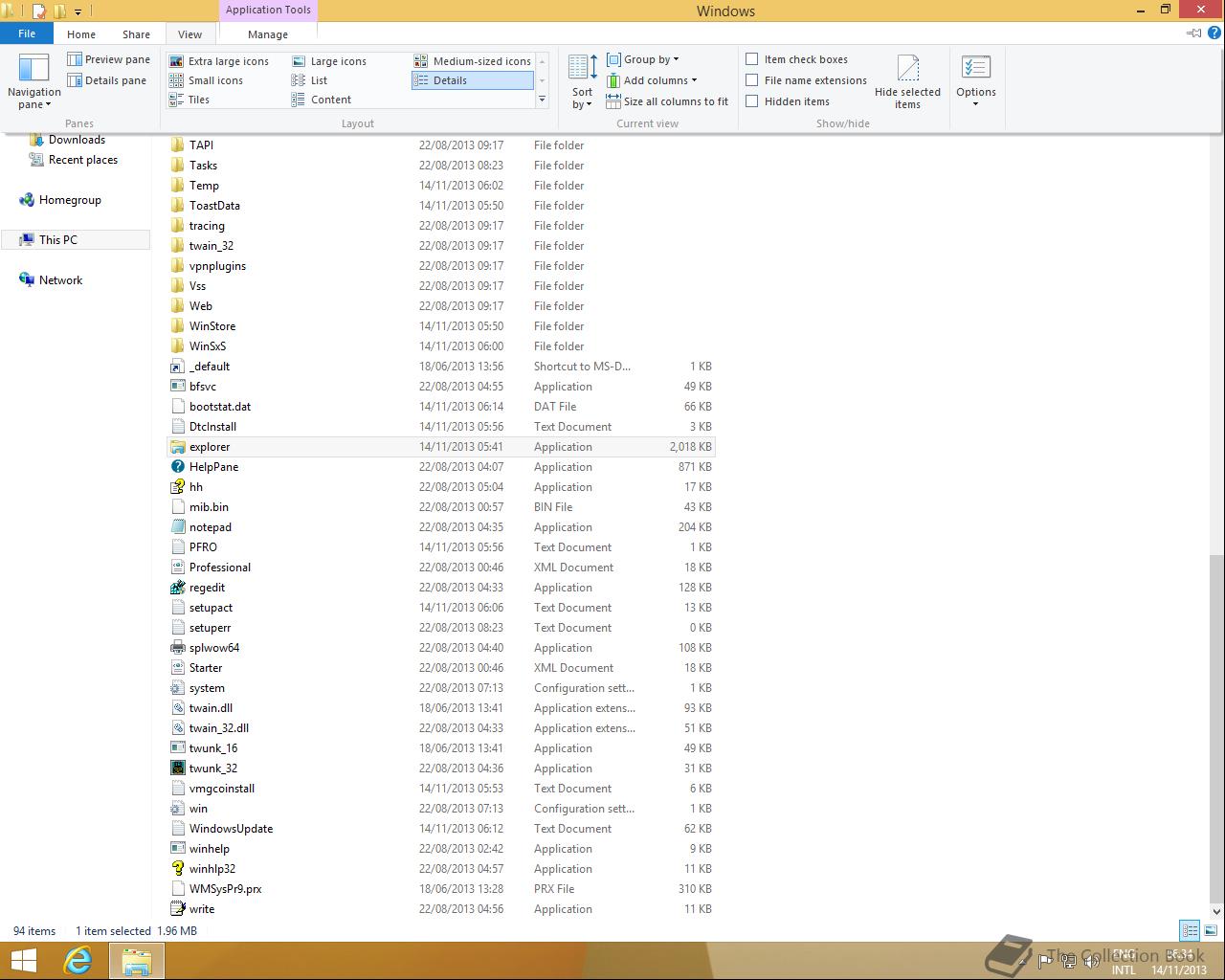Click Hide selected items button

pyautogui.click(x=907, y=82)
